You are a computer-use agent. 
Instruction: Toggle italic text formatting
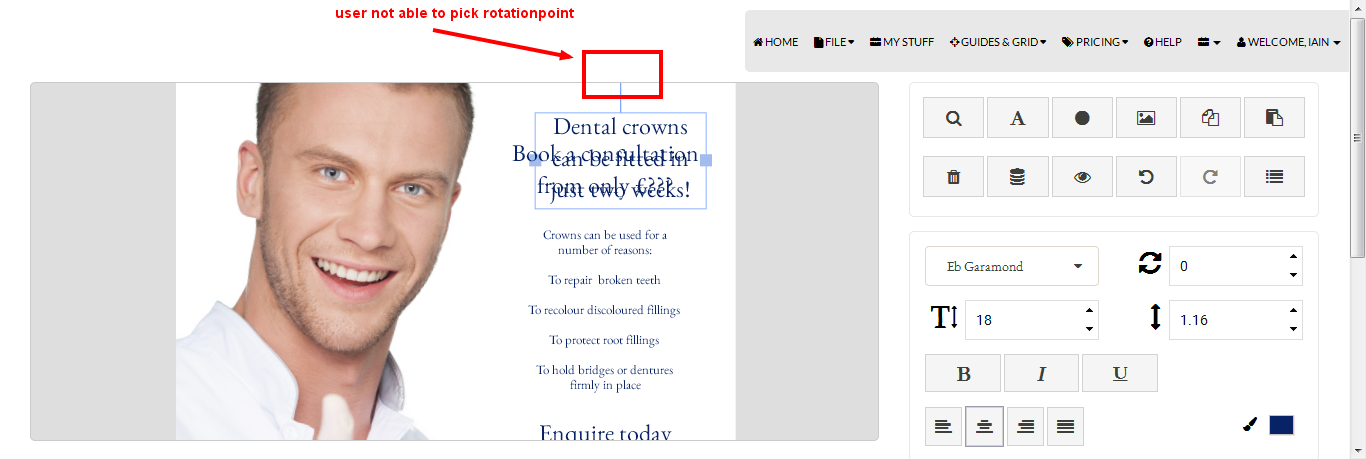click(x=1041, y=374)
